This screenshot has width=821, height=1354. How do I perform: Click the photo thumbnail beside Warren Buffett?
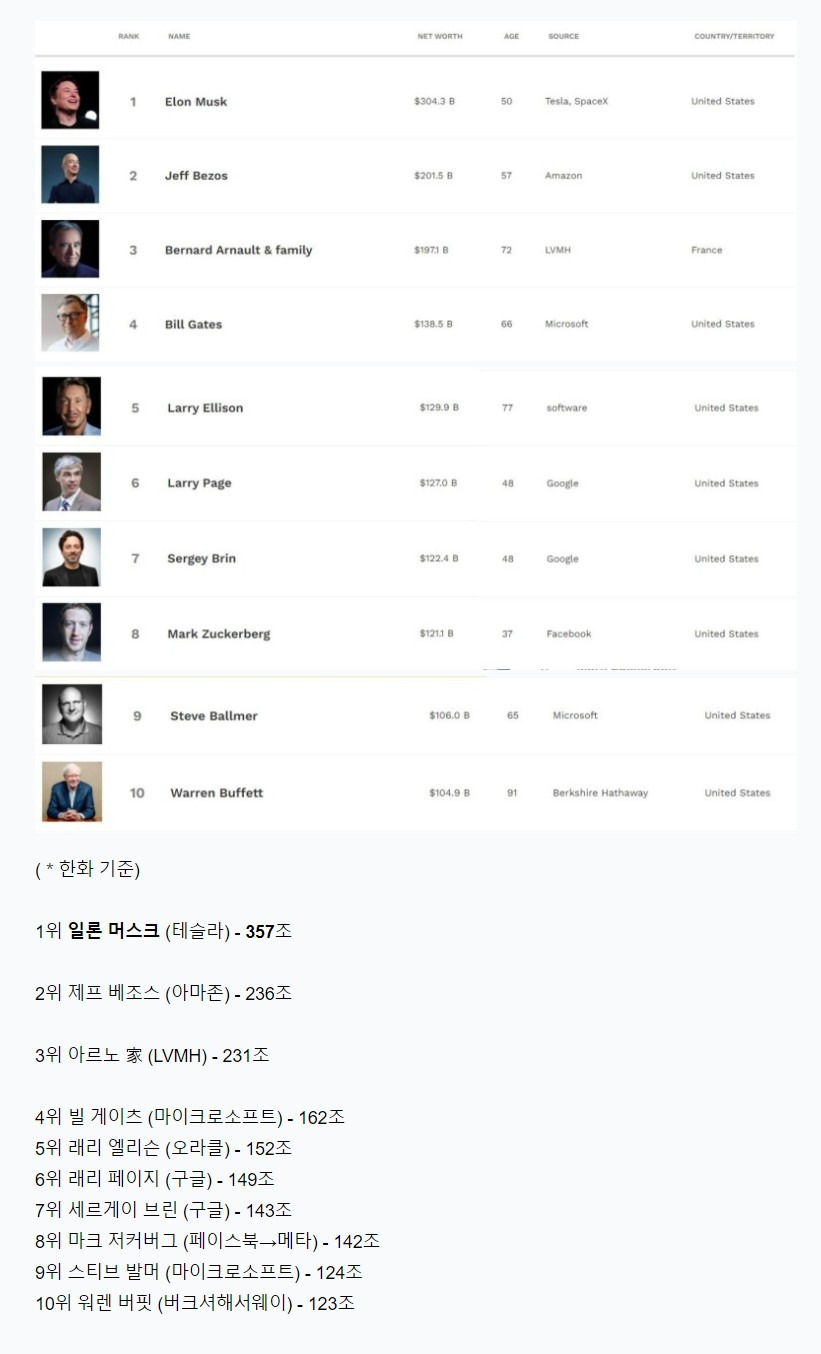[72, 792]
